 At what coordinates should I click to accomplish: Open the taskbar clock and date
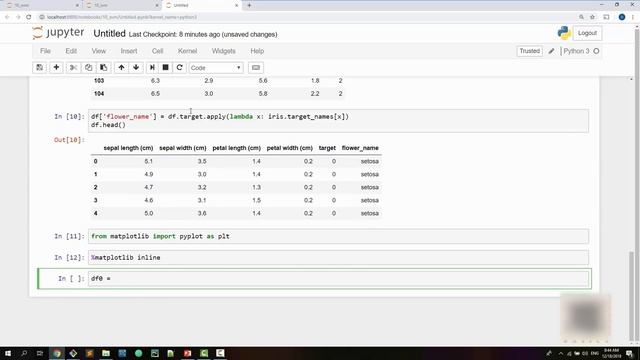tap(611, 353)
